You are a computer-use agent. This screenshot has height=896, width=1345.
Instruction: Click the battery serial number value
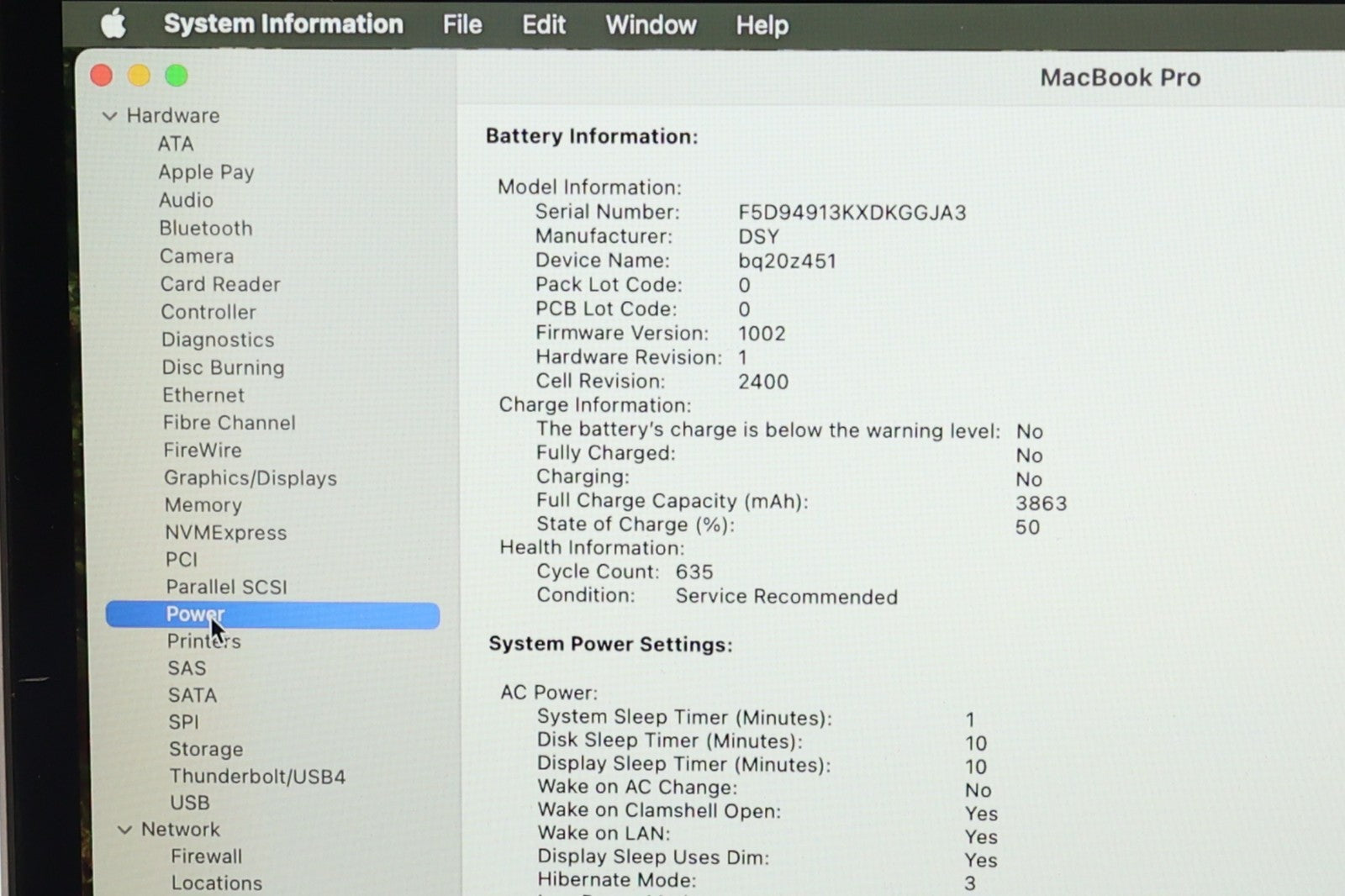[852, 213]
